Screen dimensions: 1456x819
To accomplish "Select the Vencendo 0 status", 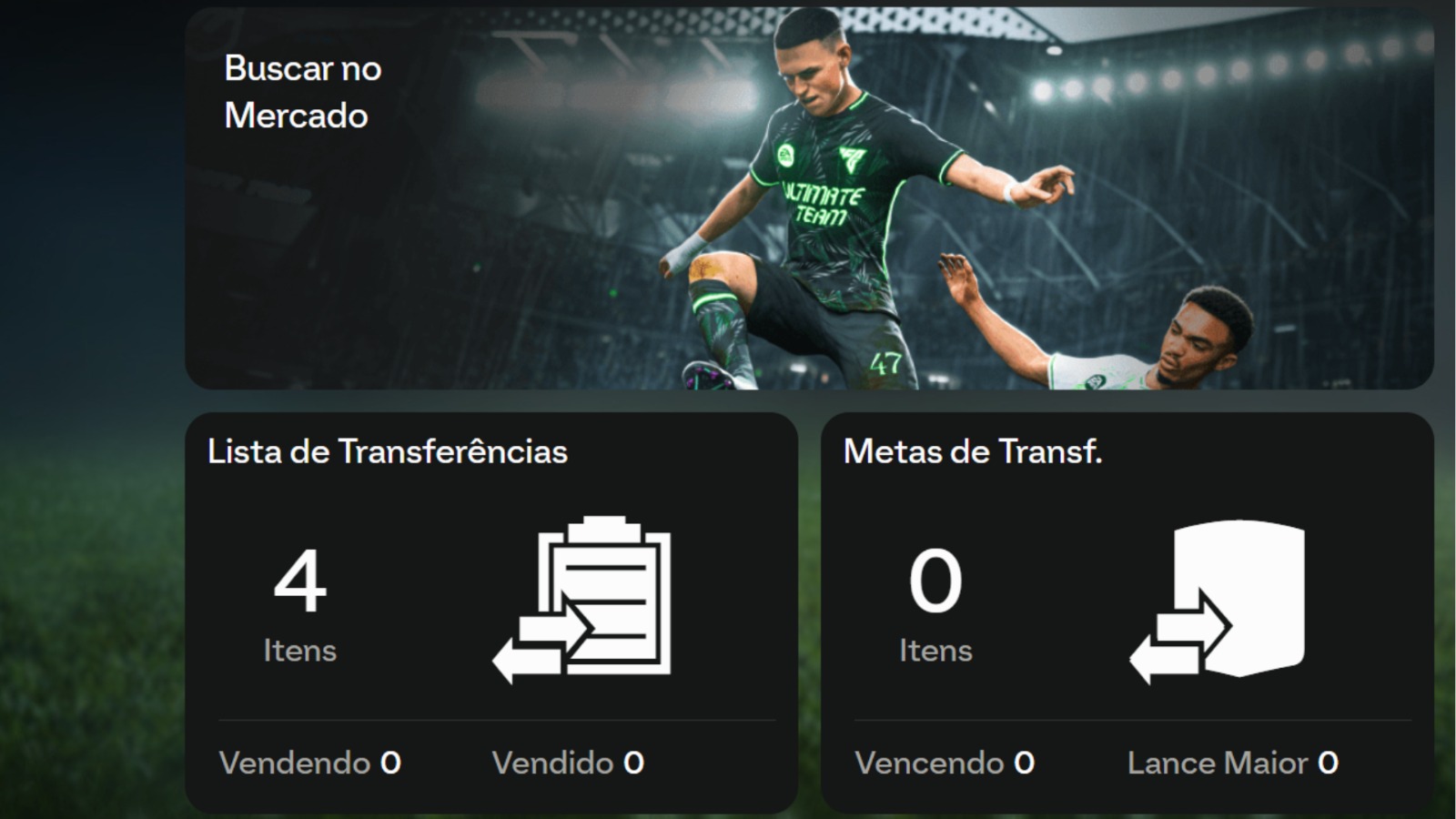I will point(945,763).
